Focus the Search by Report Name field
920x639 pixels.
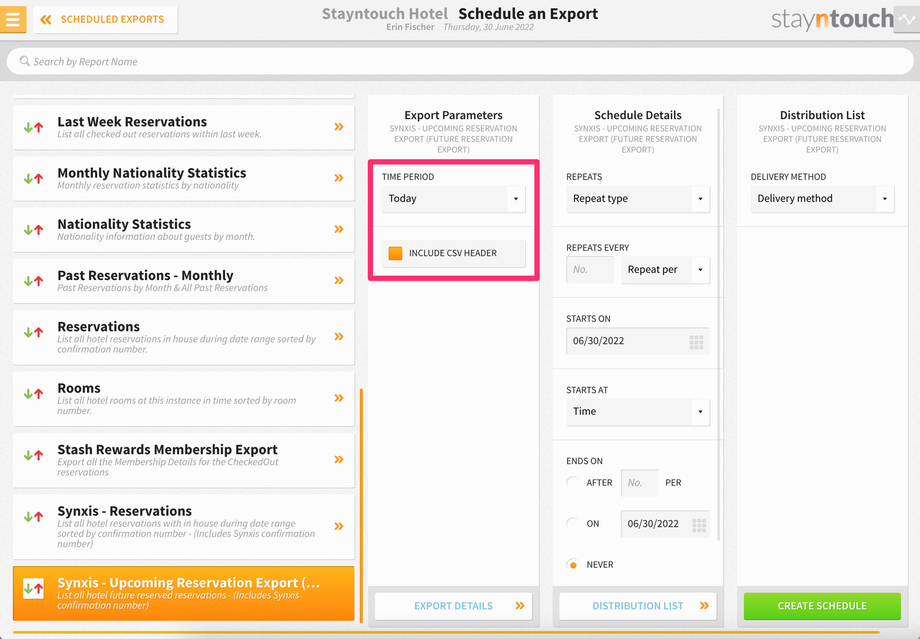[x=460, y=62]
